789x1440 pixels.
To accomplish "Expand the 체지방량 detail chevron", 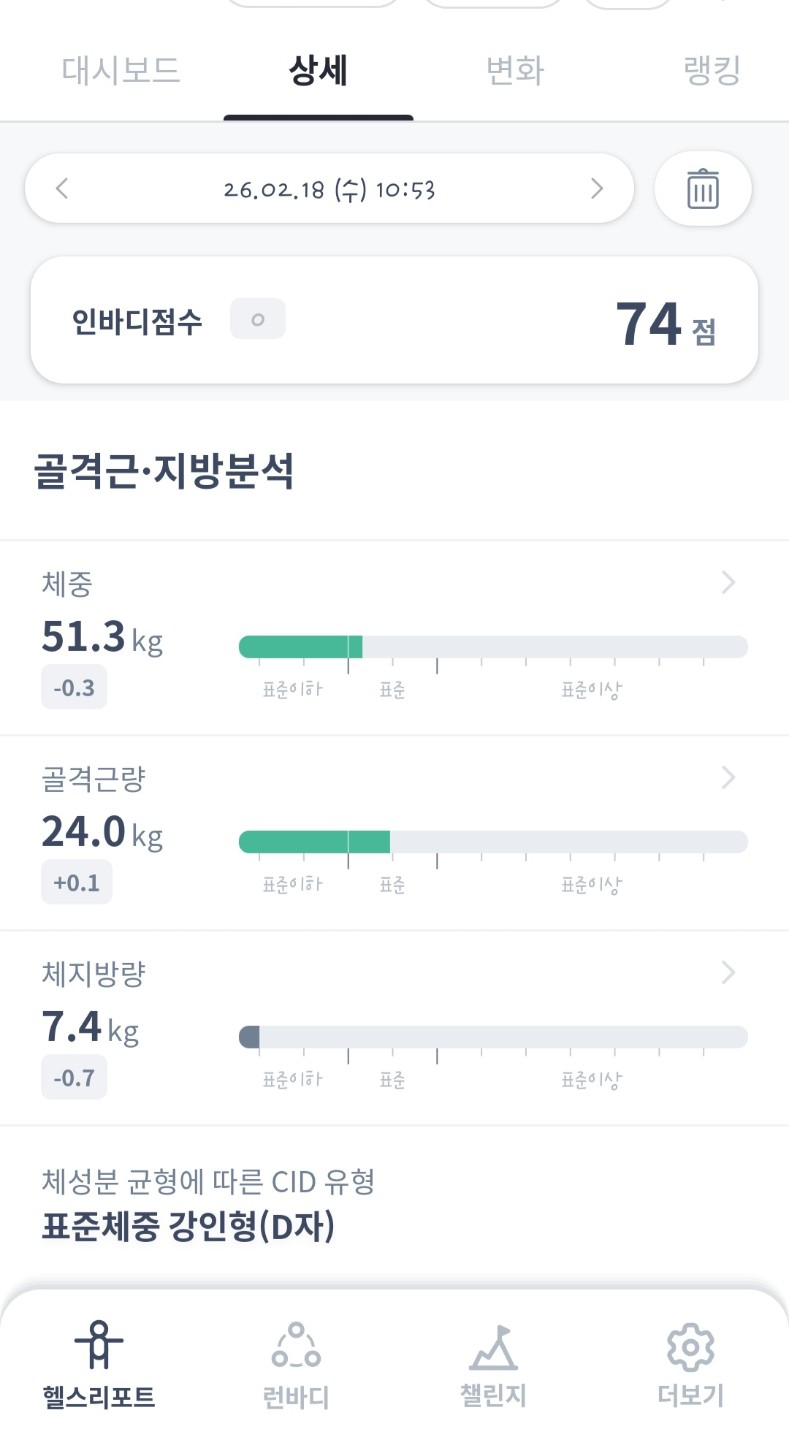I will pos(728,972).
